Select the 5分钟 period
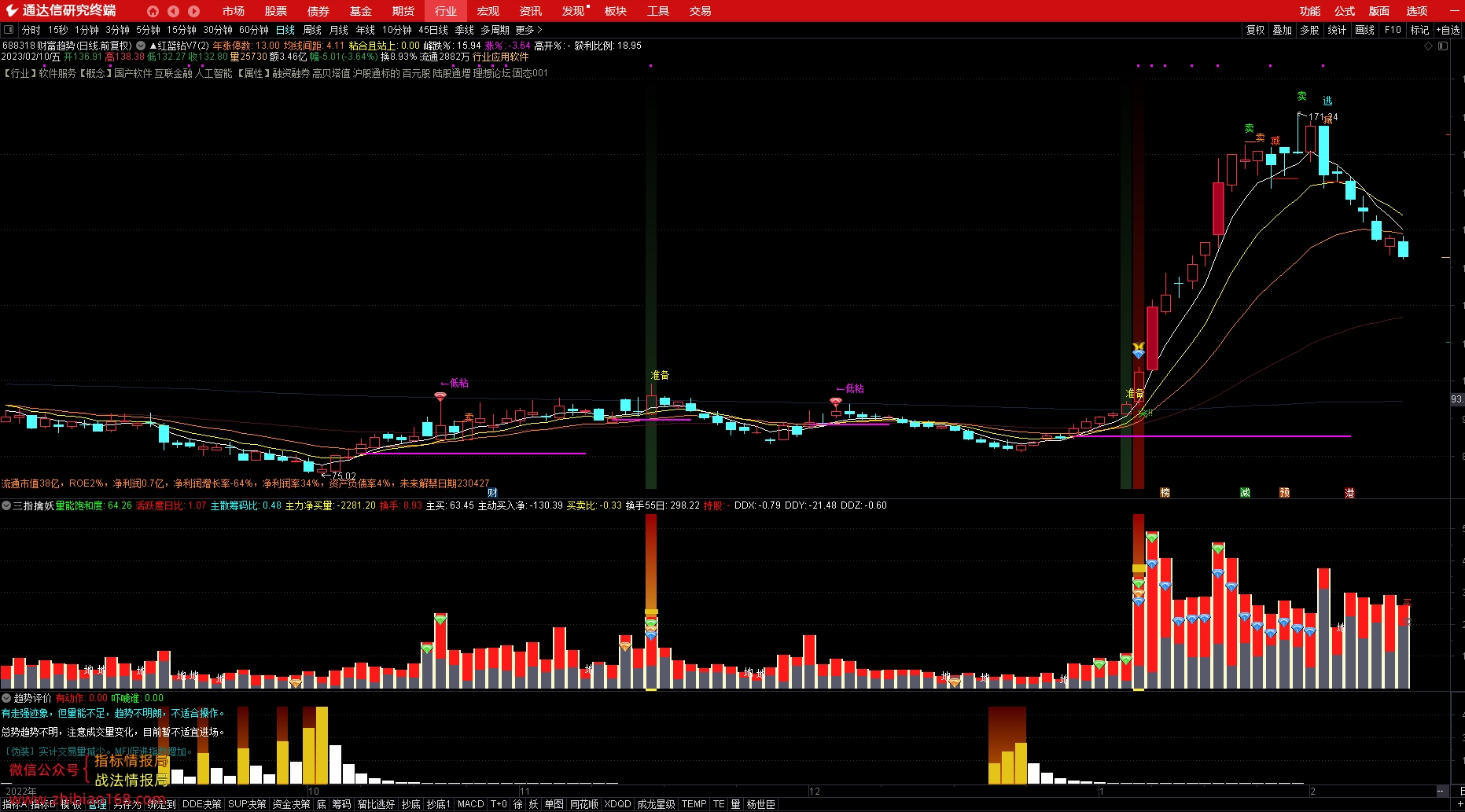Viewport: 1465px width, 812px height. pos(148,30)
